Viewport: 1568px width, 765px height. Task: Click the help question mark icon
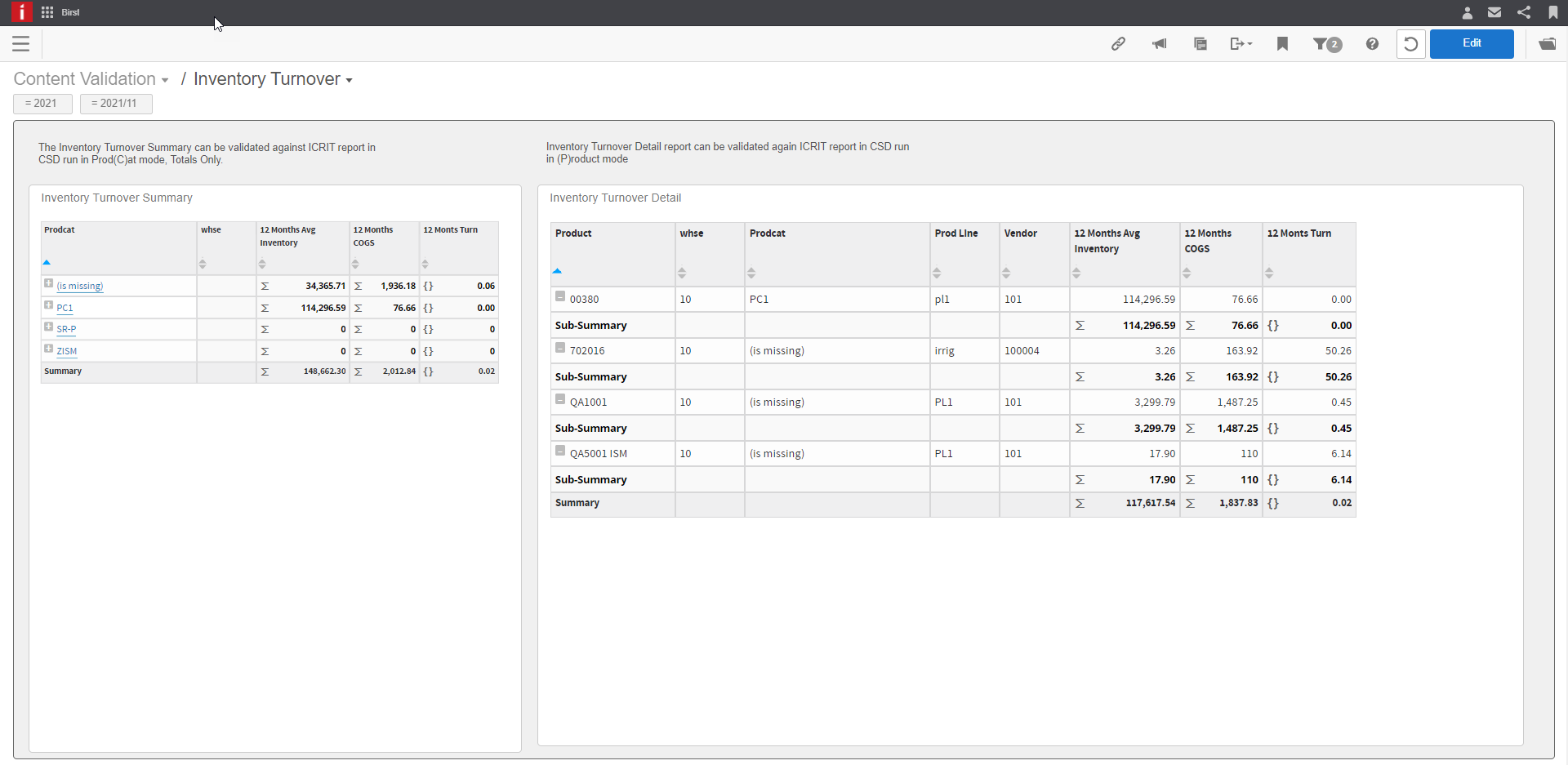point(1372,44)
